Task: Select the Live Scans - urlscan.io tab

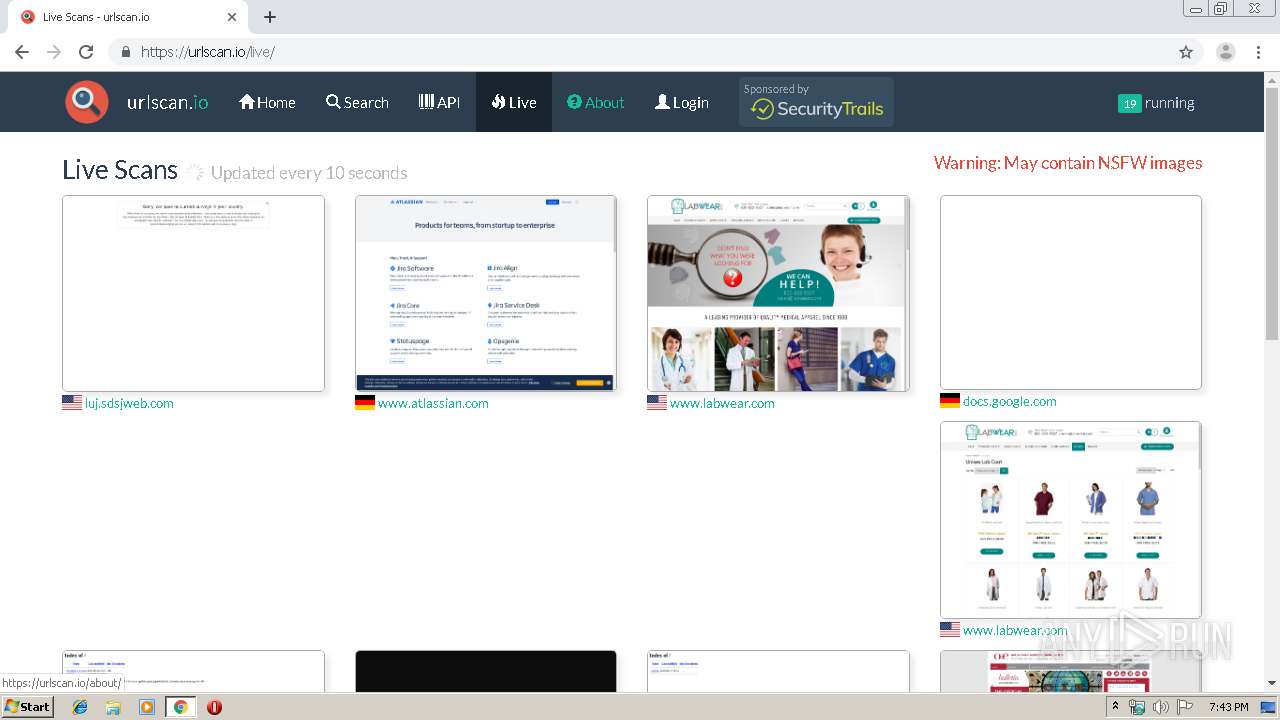Action: pyautogui.click(x=127, y=17)
